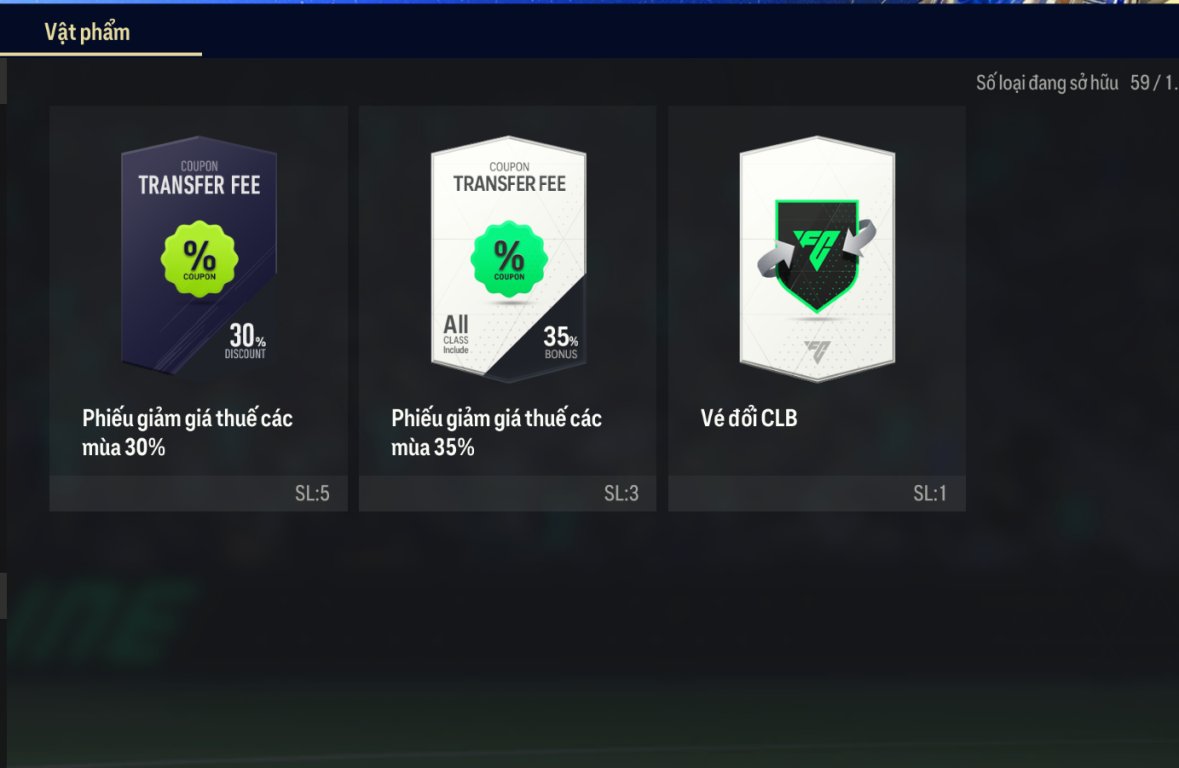Screen dimensions: 1179x768
Task: Click the SL:1 quantity bar
Action: tap(817, 493)
